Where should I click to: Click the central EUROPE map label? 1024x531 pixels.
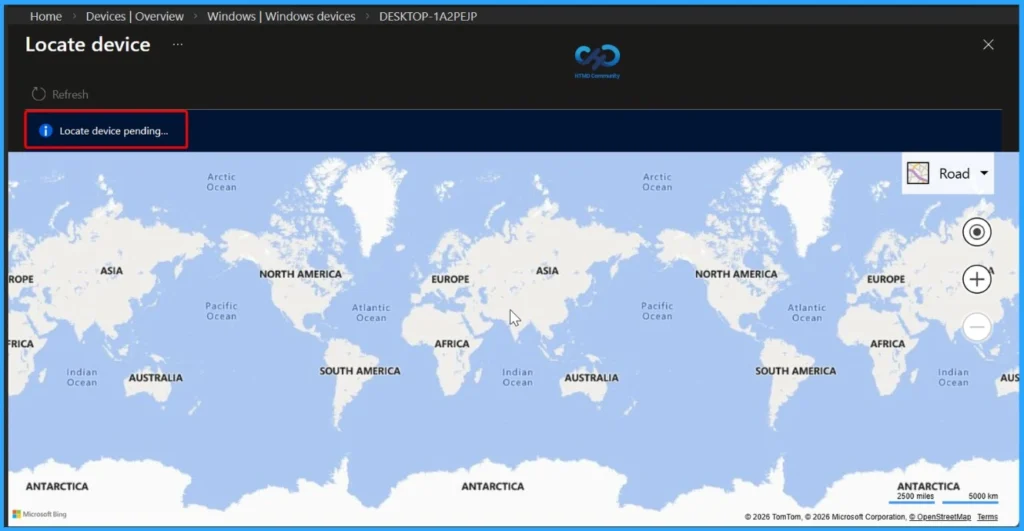(x=450, y=279)
